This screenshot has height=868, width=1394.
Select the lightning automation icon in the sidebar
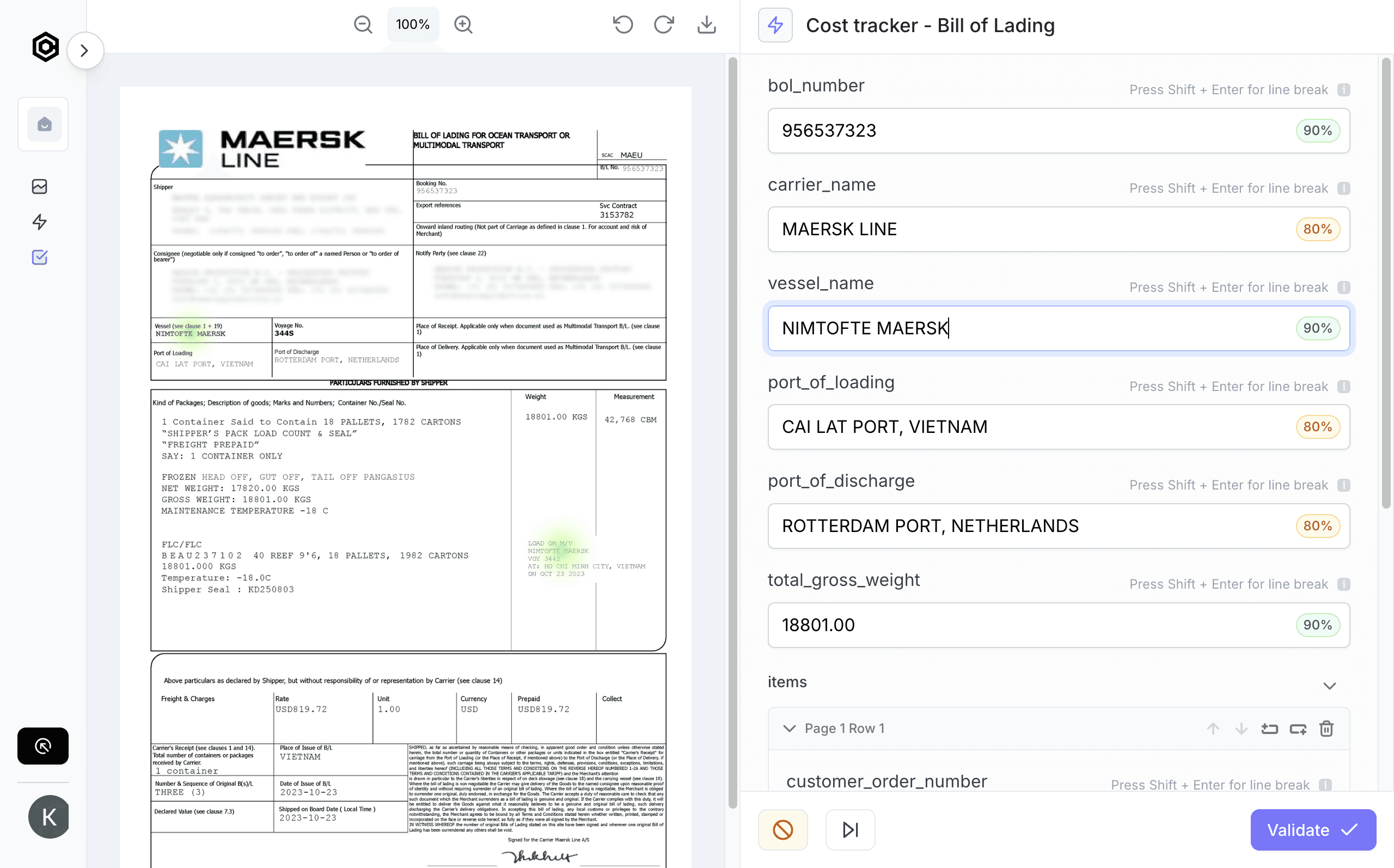pos(39,222)
